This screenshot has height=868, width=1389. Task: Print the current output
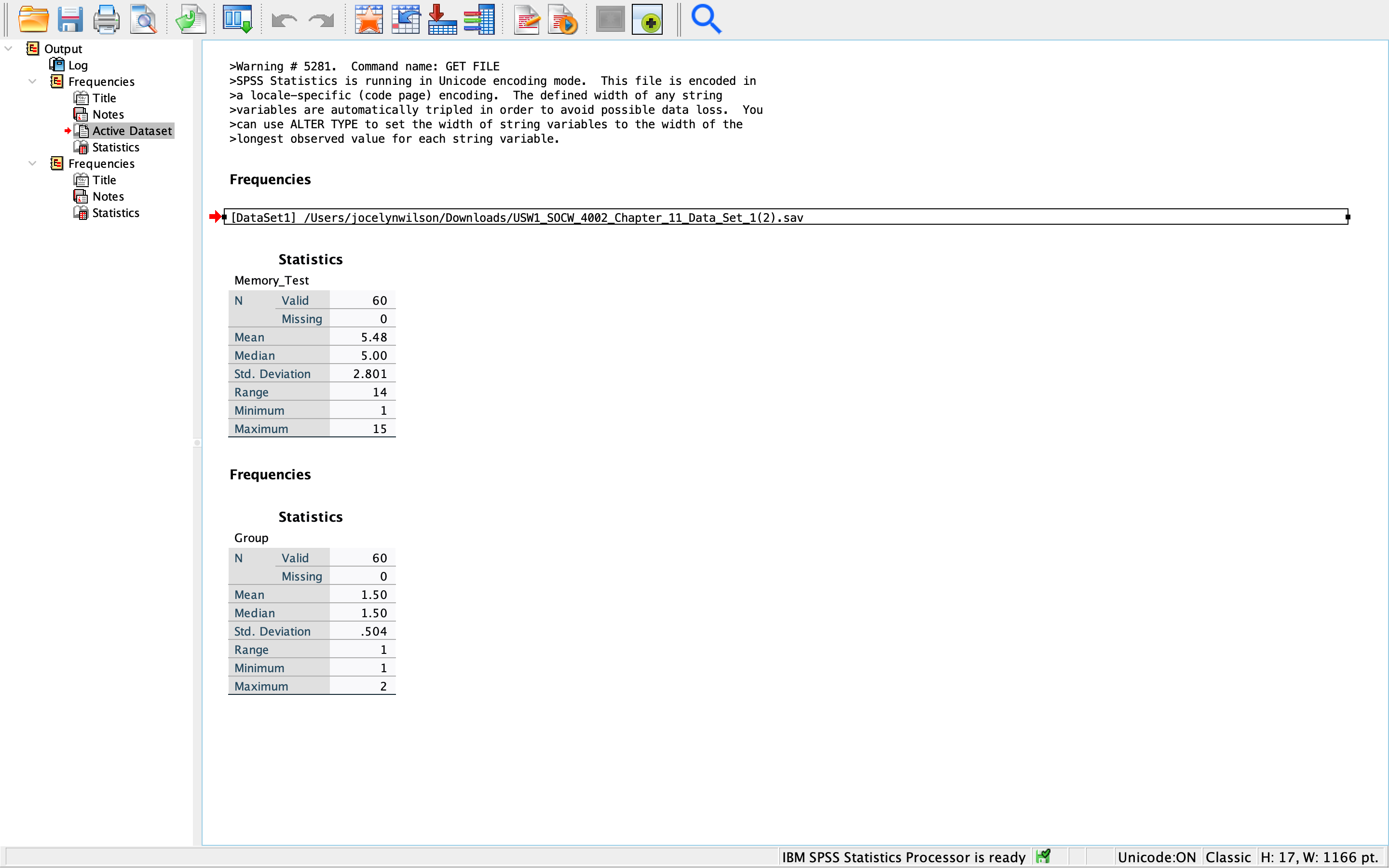point(106,19)
